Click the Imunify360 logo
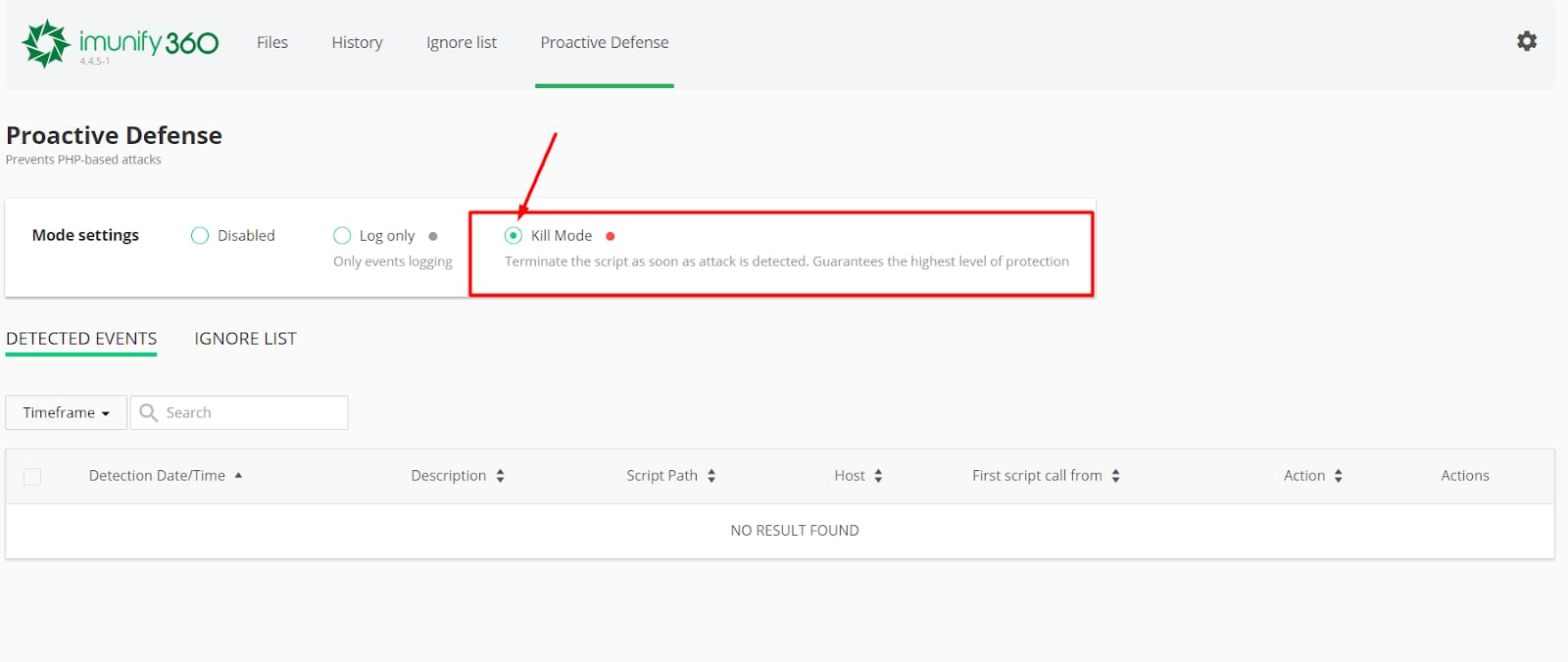This screenshot has height=662, width=1568. [121, 43]
